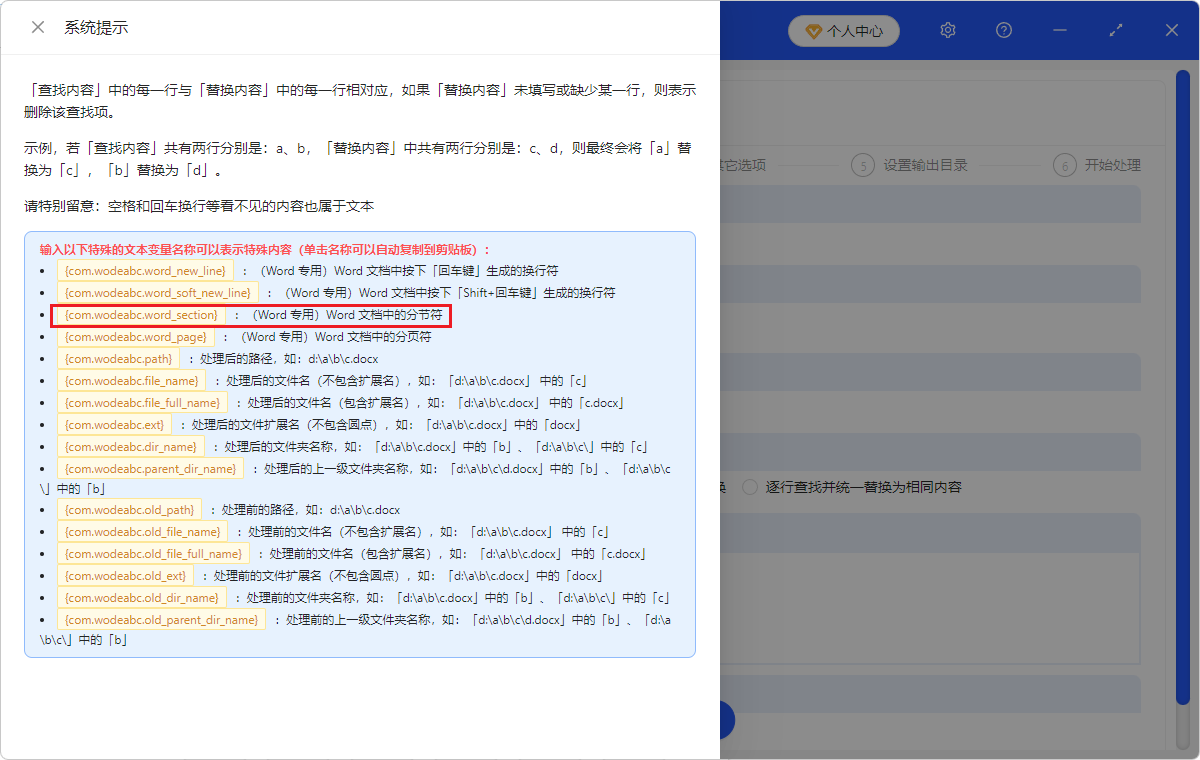
Task: Copy the {com.wodeabc.ext} extension variable
Action: (x=115, y=425)
